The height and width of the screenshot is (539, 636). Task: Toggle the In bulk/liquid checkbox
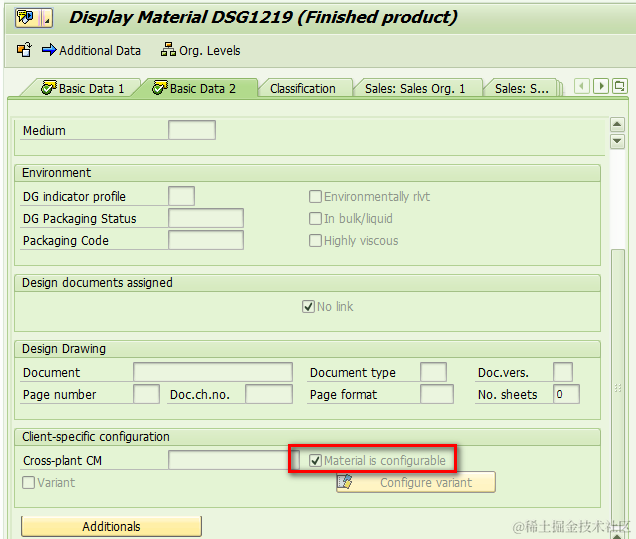[315, 218]
